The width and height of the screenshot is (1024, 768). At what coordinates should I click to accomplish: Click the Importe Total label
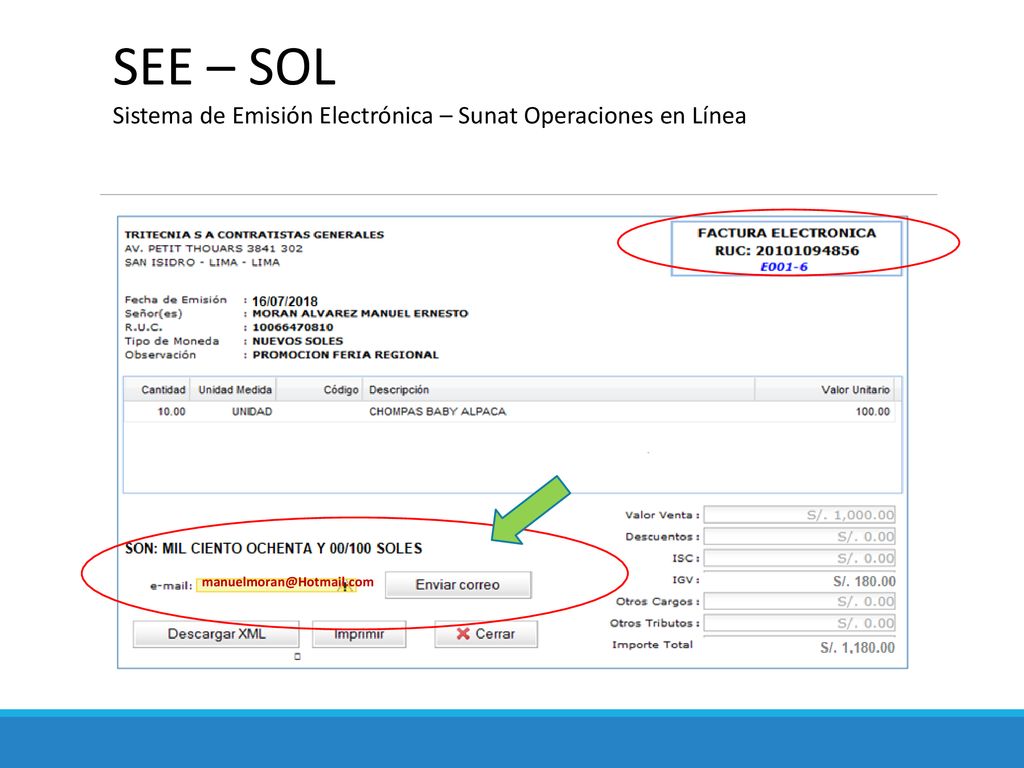tap(652, 645)
